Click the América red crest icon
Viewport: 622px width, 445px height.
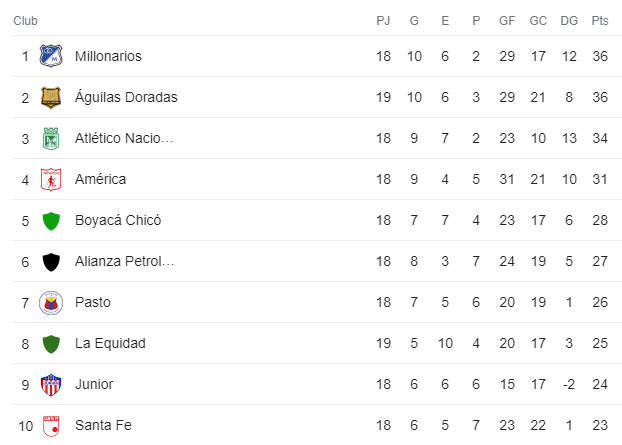coord(51,179)
